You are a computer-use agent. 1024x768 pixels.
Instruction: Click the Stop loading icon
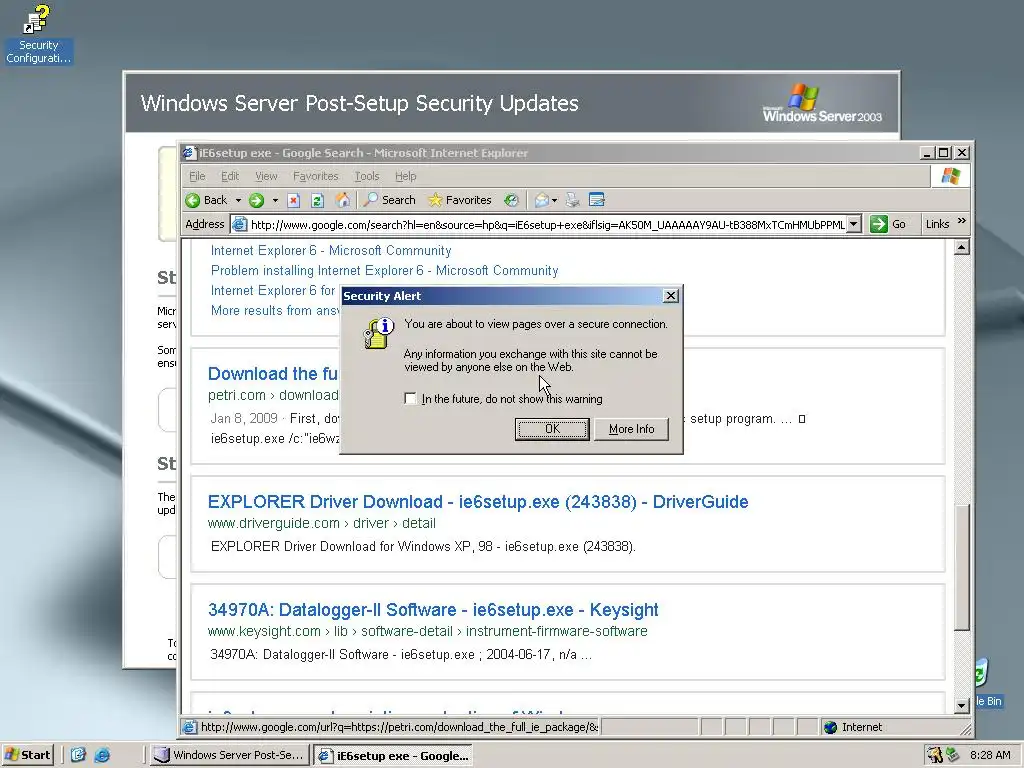click(294, 200)
